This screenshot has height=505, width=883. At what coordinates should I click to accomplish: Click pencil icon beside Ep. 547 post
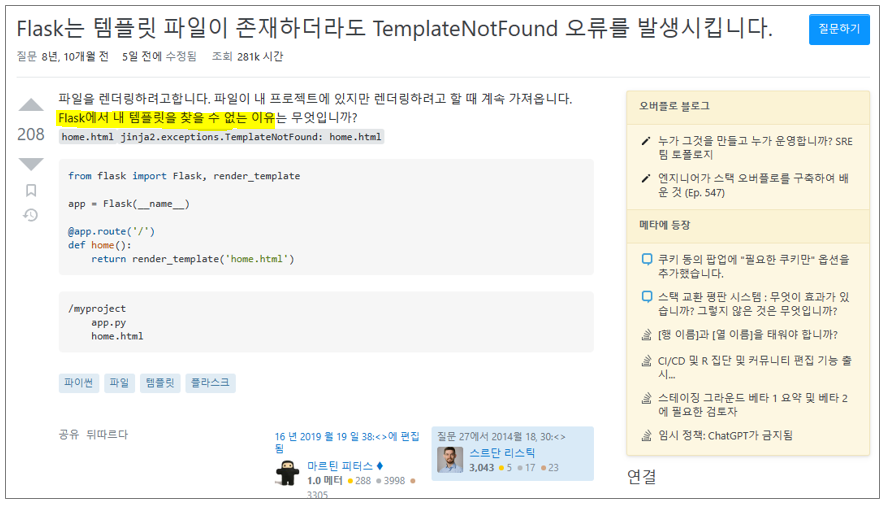click(646, 178)
